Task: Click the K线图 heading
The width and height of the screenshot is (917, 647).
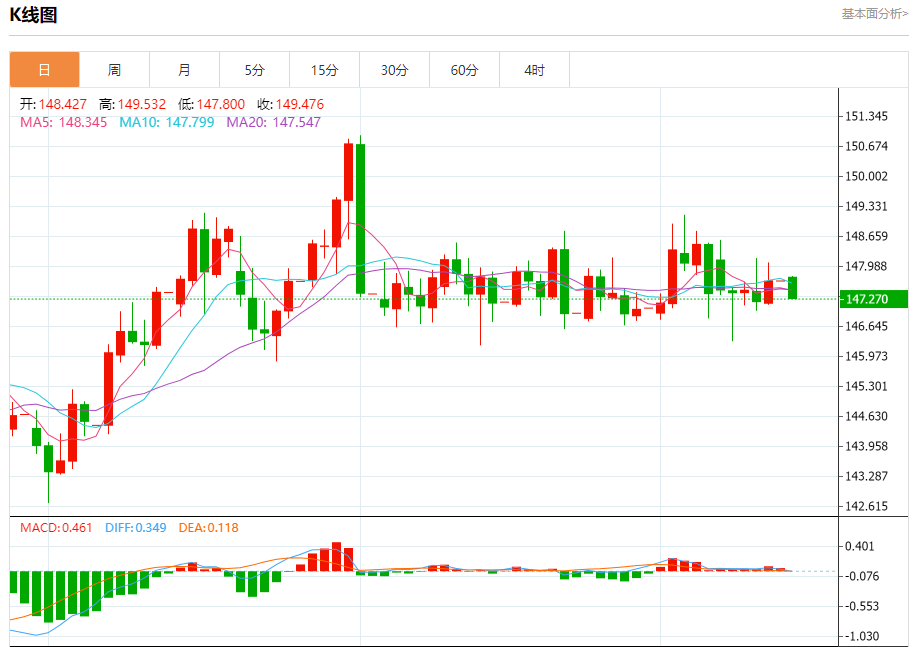Action: coord(33,15)
